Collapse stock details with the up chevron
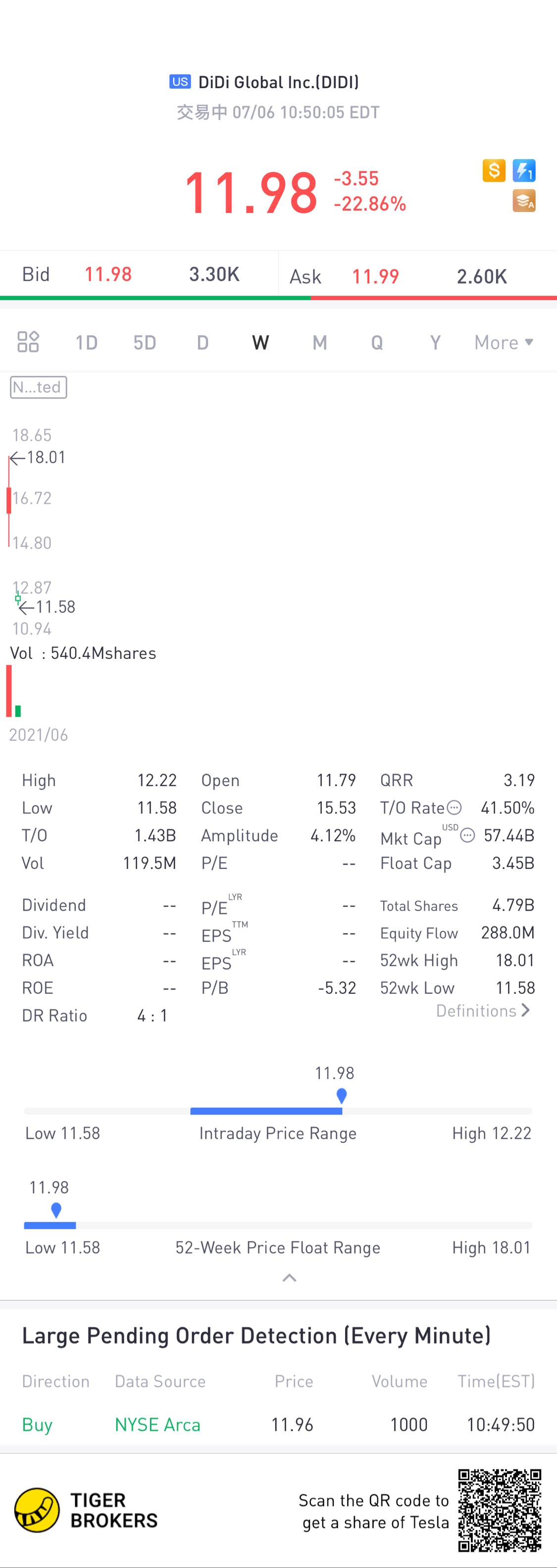Image resolution: width=557 pixels, height=1568 pixels. pyautogui.click(x=290, y=1278)
